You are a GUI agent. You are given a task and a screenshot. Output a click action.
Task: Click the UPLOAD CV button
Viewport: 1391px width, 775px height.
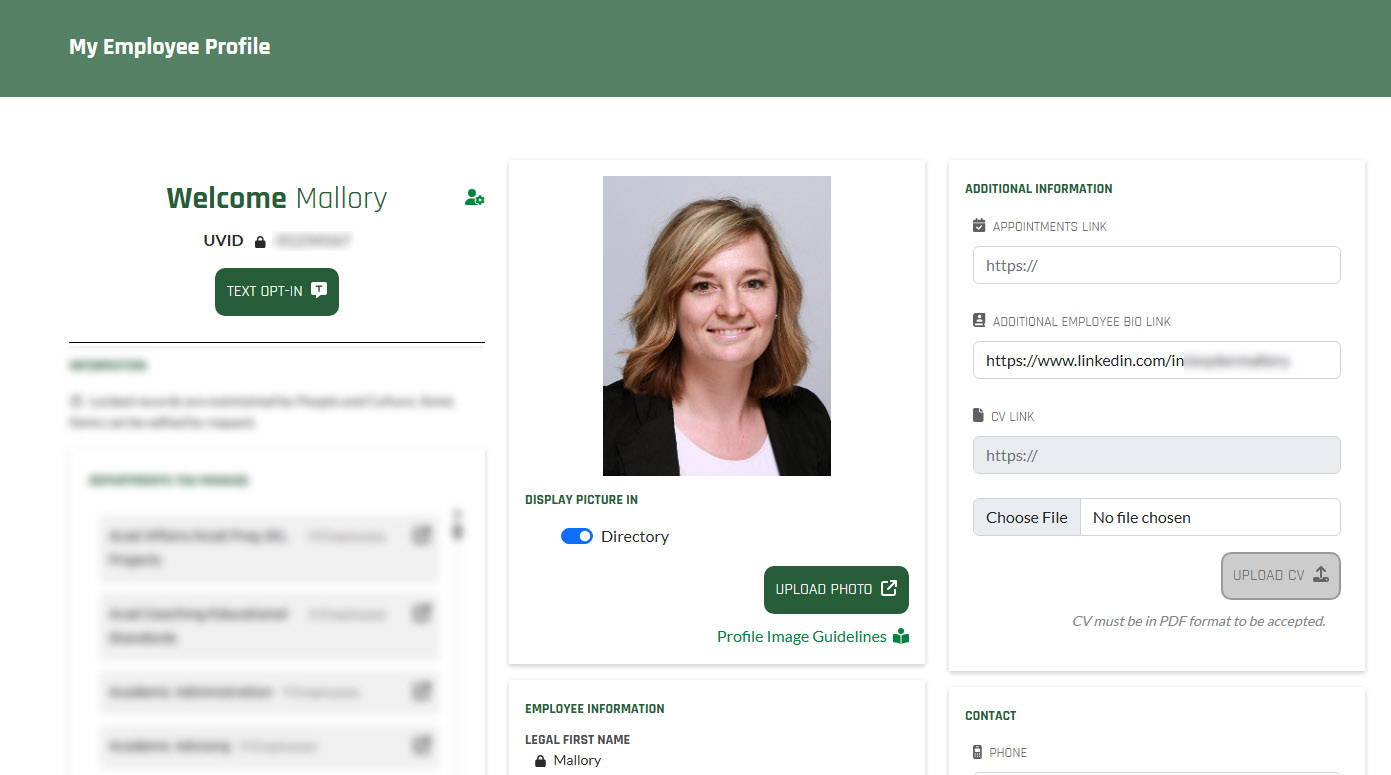(x=1280, y=576)
